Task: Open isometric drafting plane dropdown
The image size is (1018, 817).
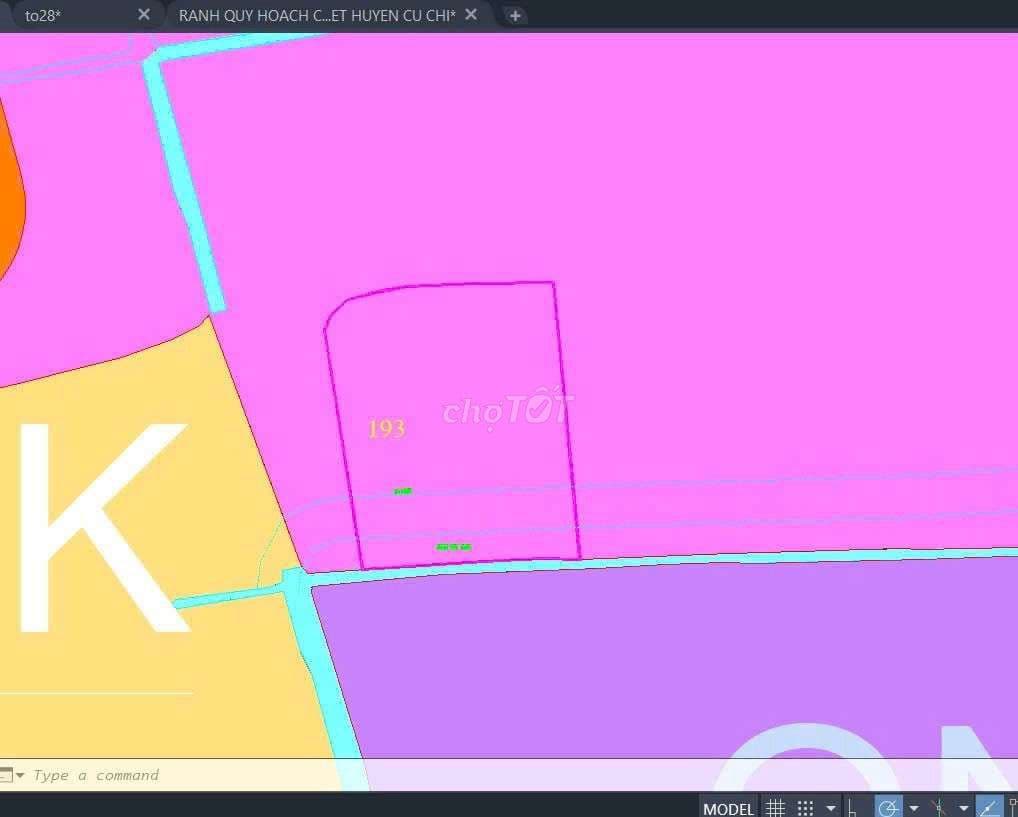Action: point(963,809)
